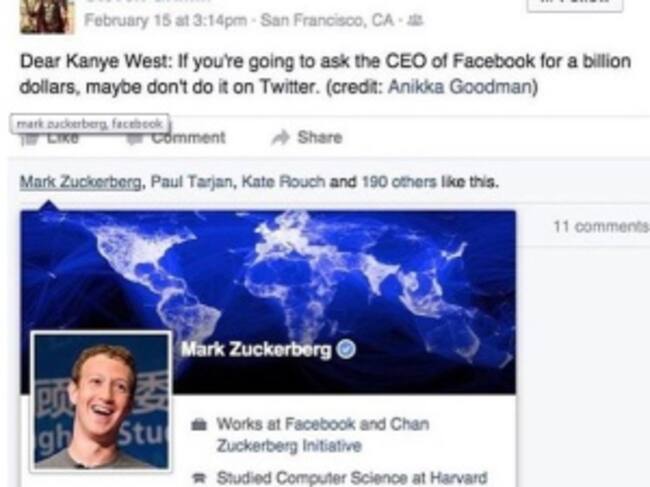The image size is (650, 487).
Task: Expand the 11 comments on the post
Action: click(x=598, y=226)
